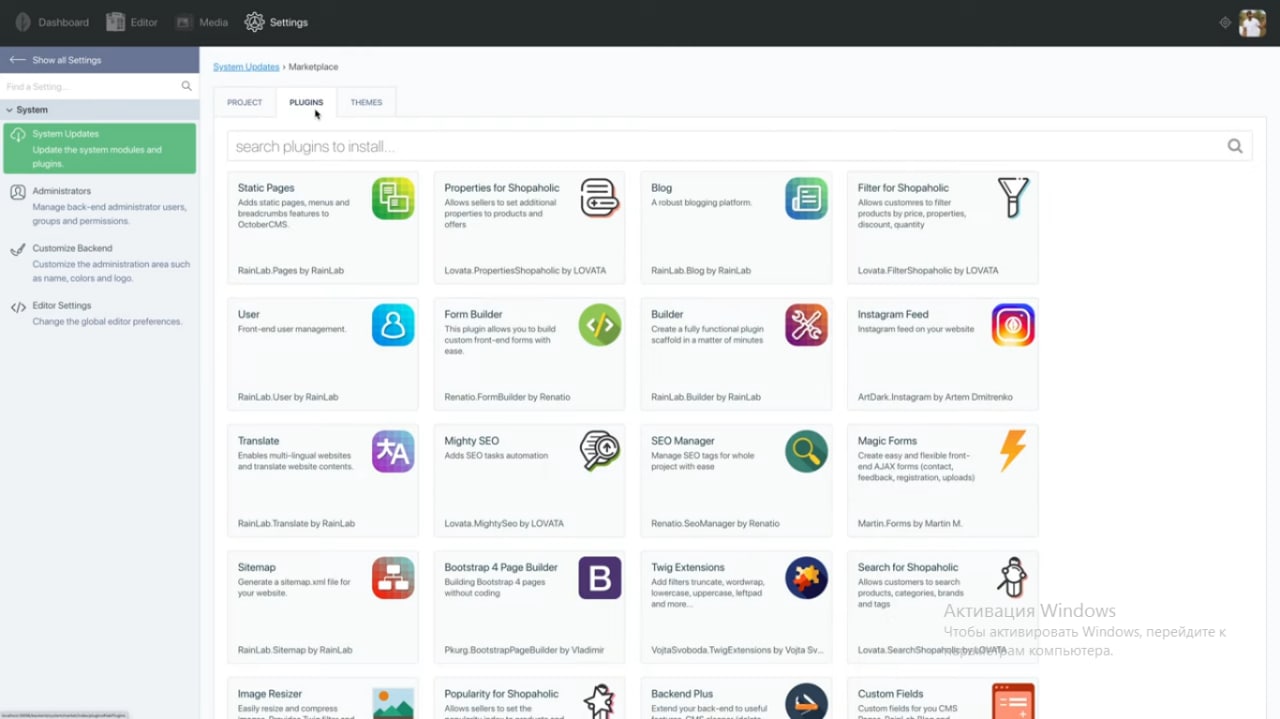Click the sidebar settings search icon
1280x719 pixels.
pyautogui.click(x=186, y=87)
